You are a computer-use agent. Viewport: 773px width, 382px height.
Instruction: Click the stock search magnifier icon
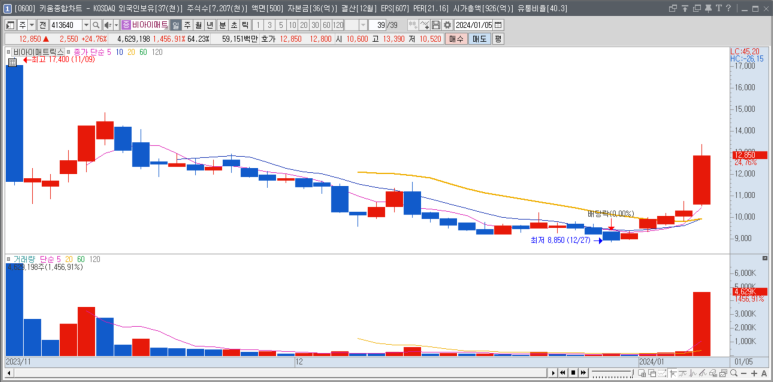coord(96,25)
